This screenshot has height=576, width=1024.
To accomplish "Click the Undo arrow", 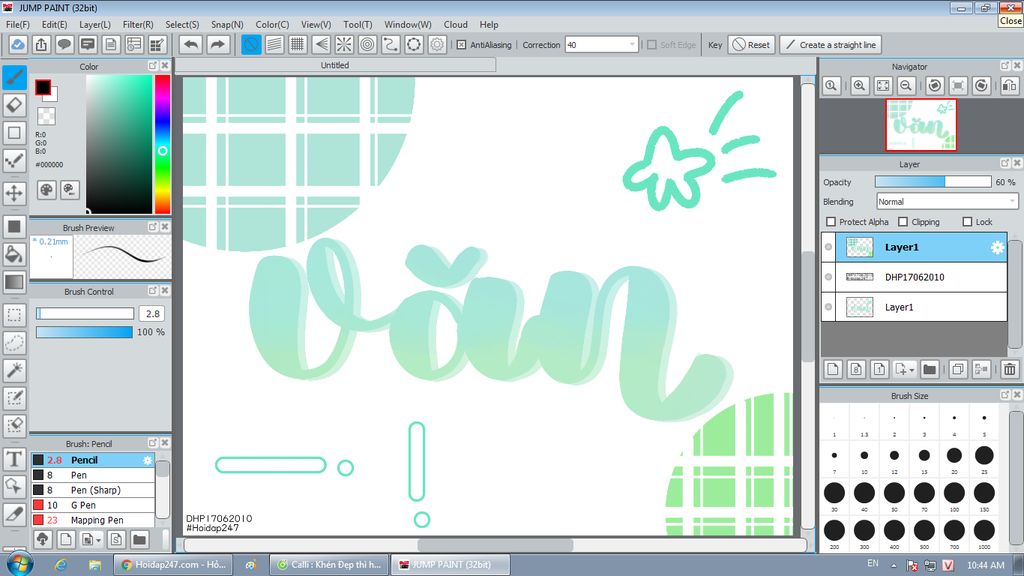I will click(x=191, y=44).
